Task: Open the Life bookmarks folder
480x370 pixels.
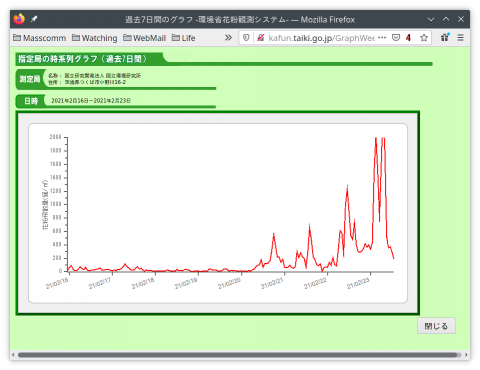Action: coord(183,38)
